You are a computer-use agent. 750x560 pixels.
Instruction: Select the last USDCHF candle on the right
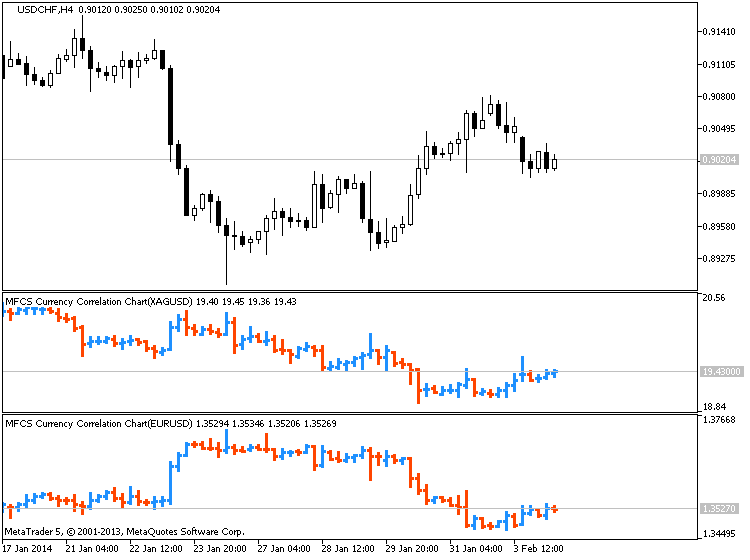(x=555, y=162)
